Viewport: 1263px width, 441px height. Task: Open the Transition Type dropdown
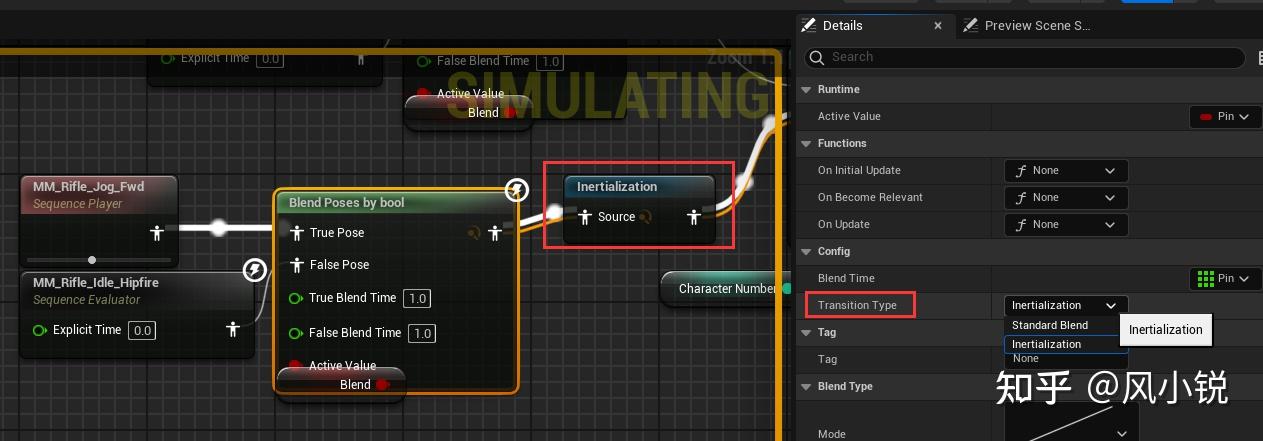coord(1066,305)
